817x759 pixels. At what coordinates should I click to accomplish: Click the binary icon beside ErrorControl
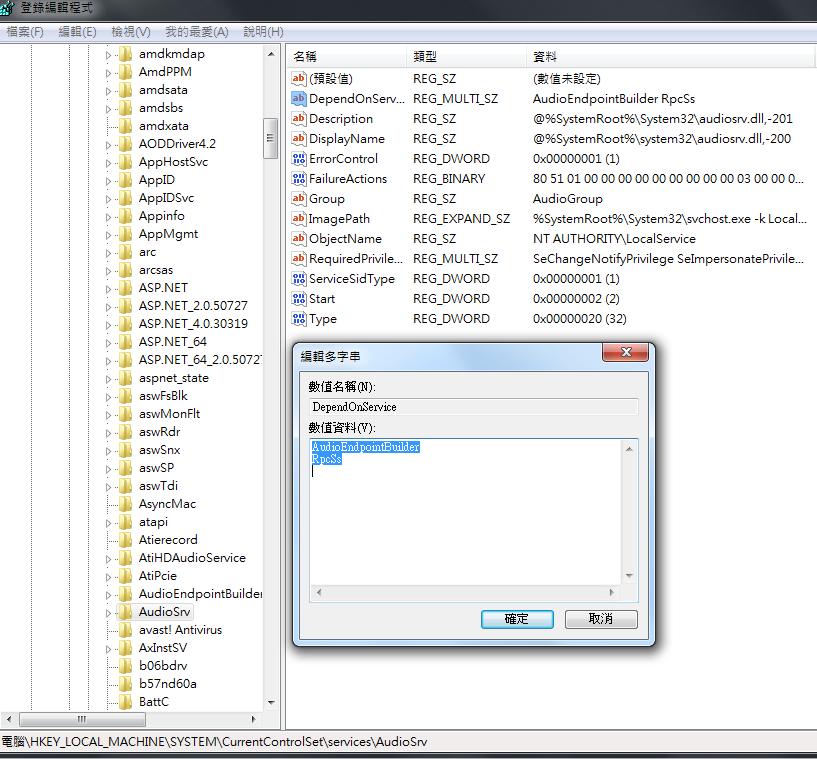point(299,158)
